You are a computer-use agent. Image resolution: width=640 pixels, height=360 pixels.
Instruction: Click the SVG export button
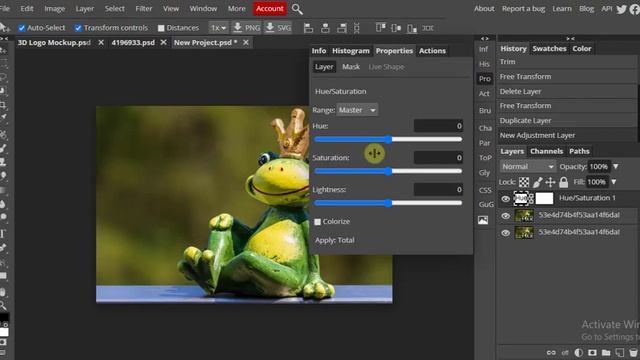click(278, 28)
